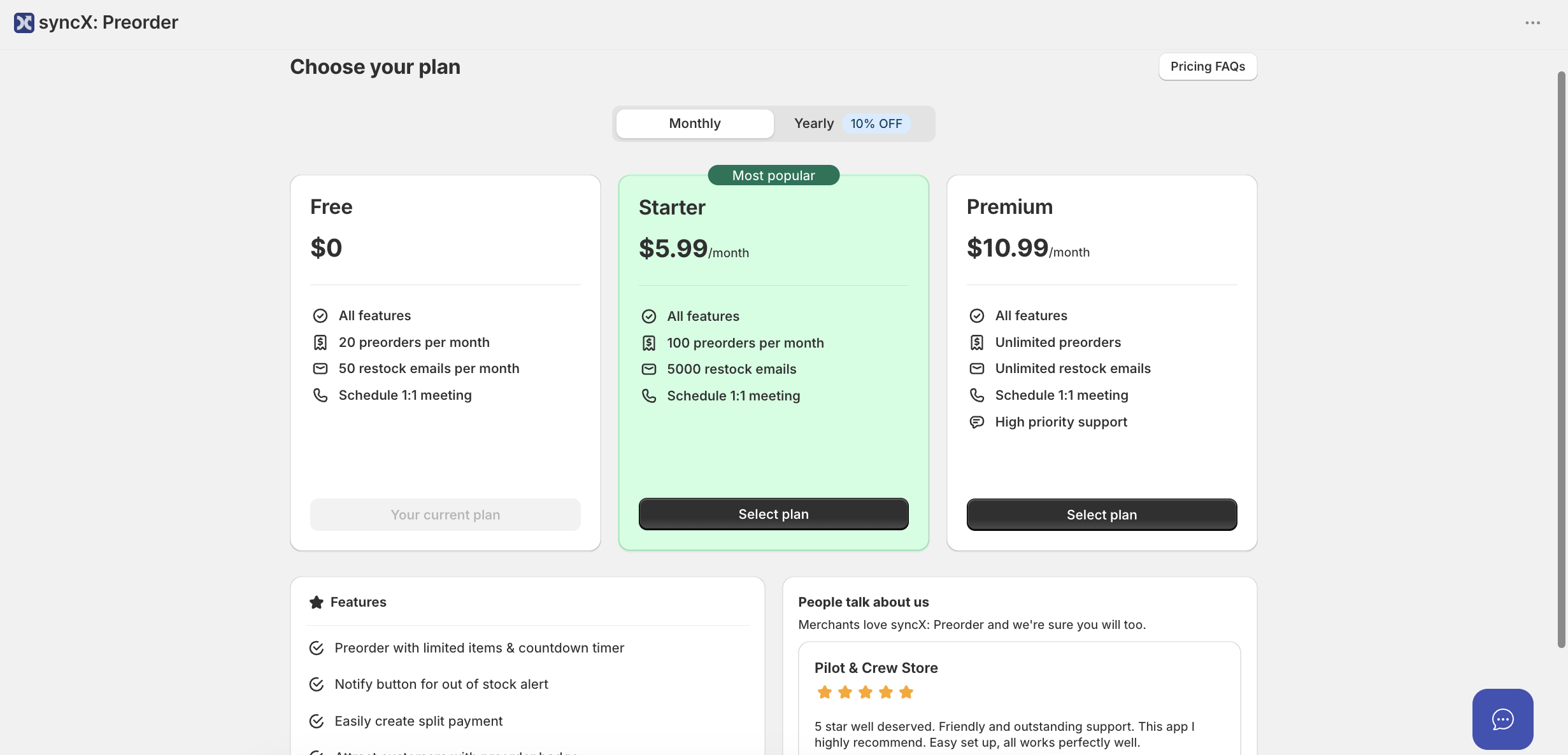Click the five-star rating of Pilot & Crew Store
Screen dimensions: 1568x755
[x=866, y=692]
